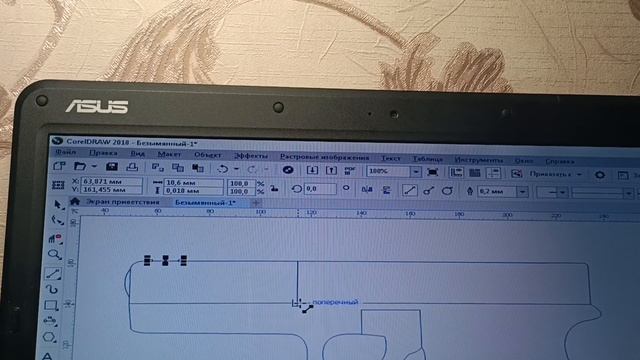Toggle Mirror horizontally button

[367, 189]
